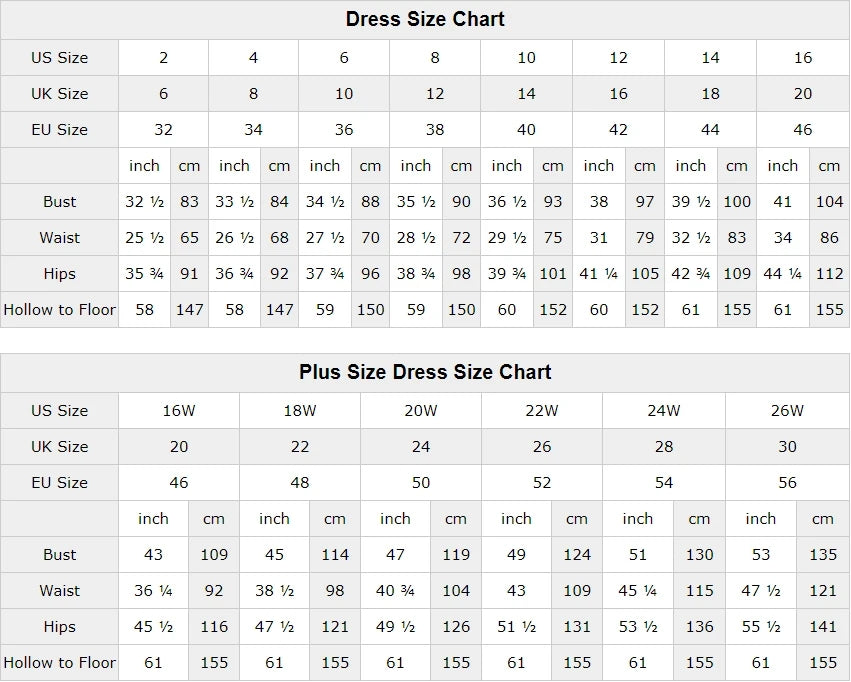Select the 112 cm hips value
851x682 pixels.
829,274
